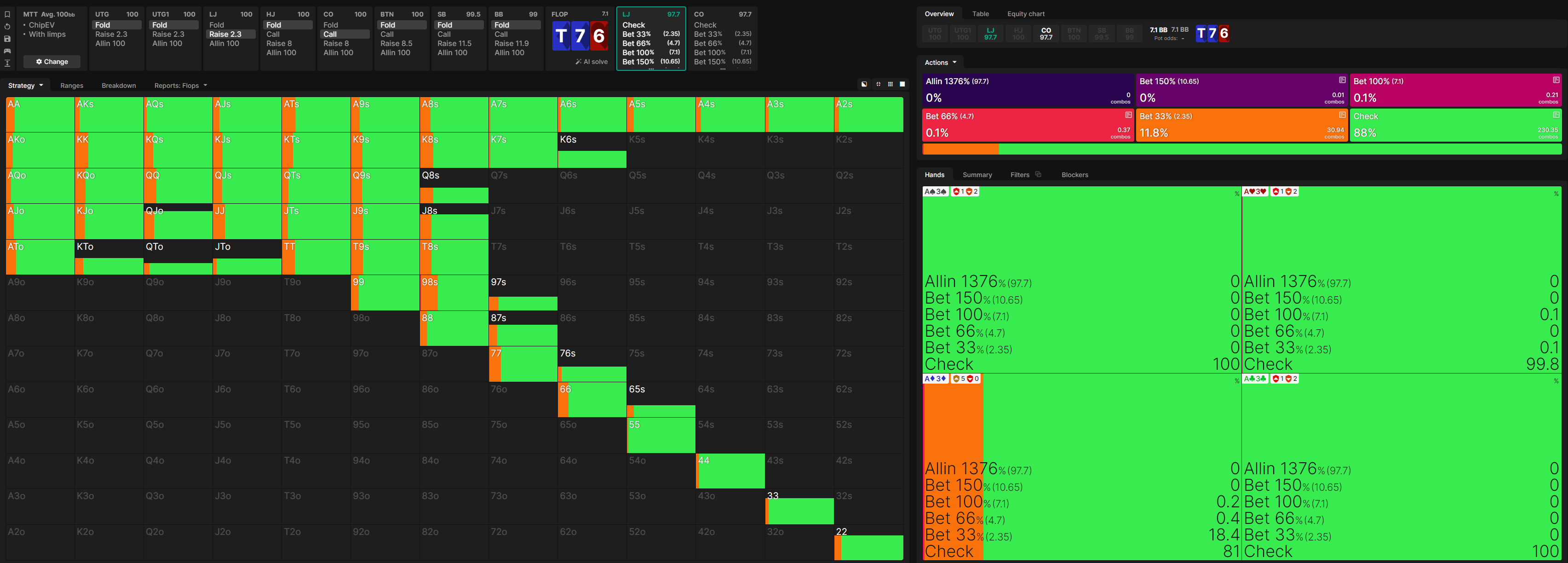1568x563 pixels.
Task: Select the solid full-square matrix view
Action: [902, 84]
